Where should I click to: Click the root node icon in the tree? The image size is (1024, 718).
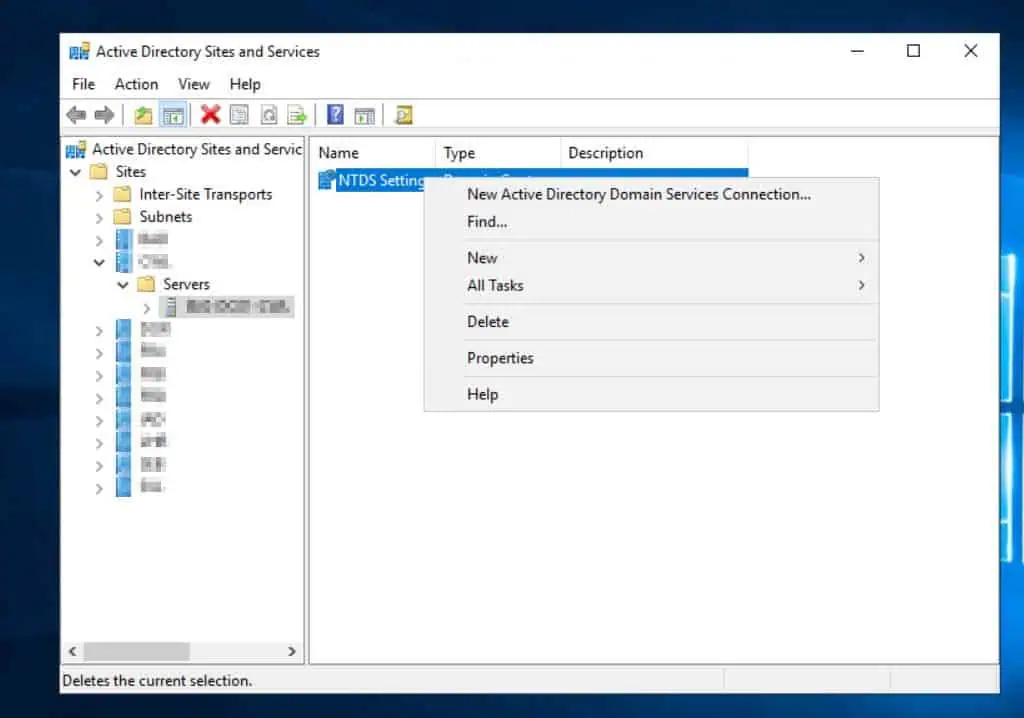[x=76, y=150]
